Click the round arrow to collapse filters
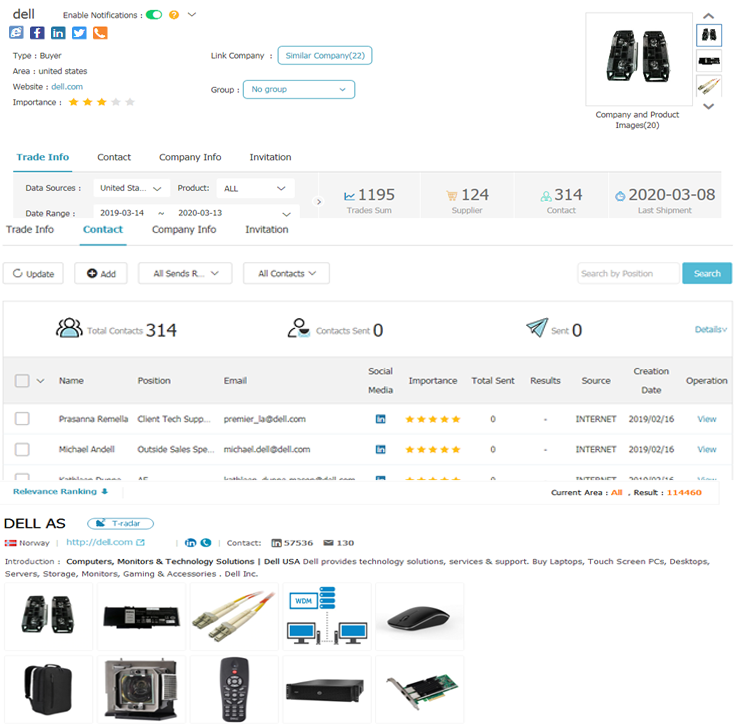This screenshot has width=740, height=724. (319, 202)
